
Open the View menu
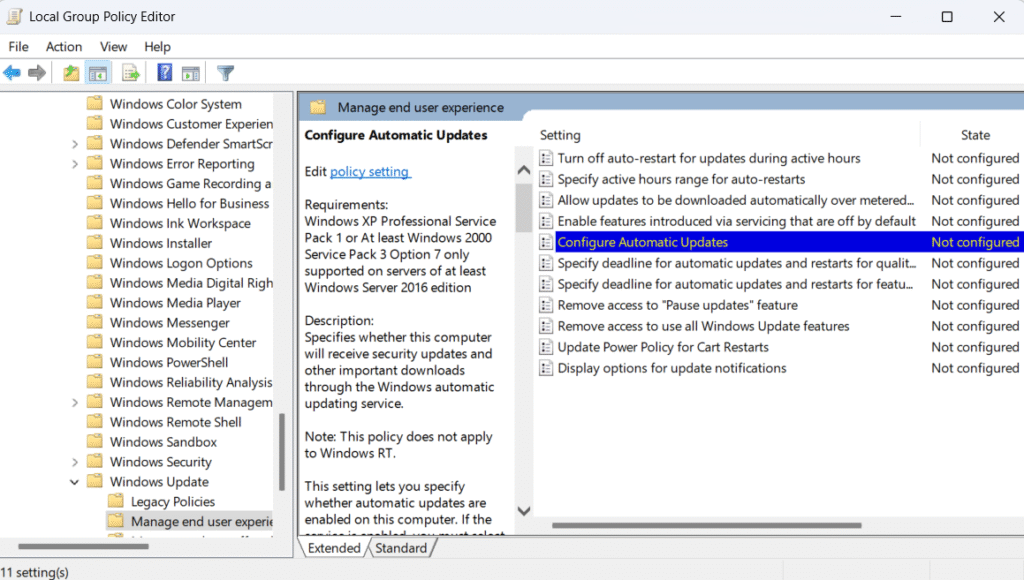point(113,46)
